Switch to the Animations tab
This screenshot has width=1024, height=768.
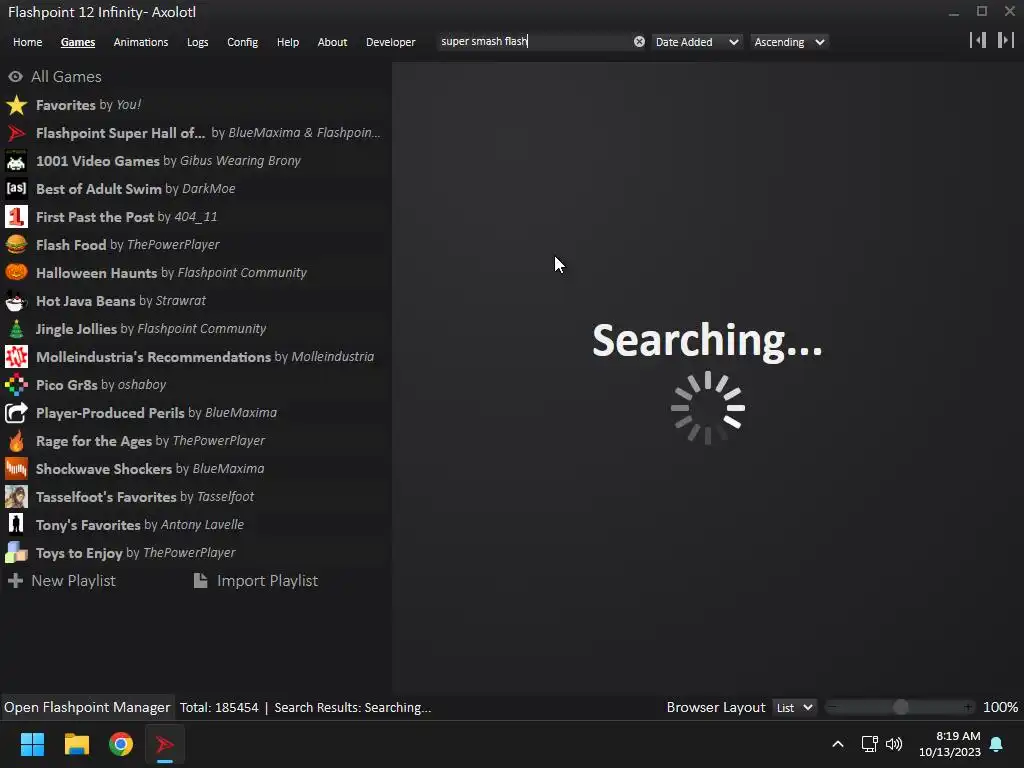point(141,42)
